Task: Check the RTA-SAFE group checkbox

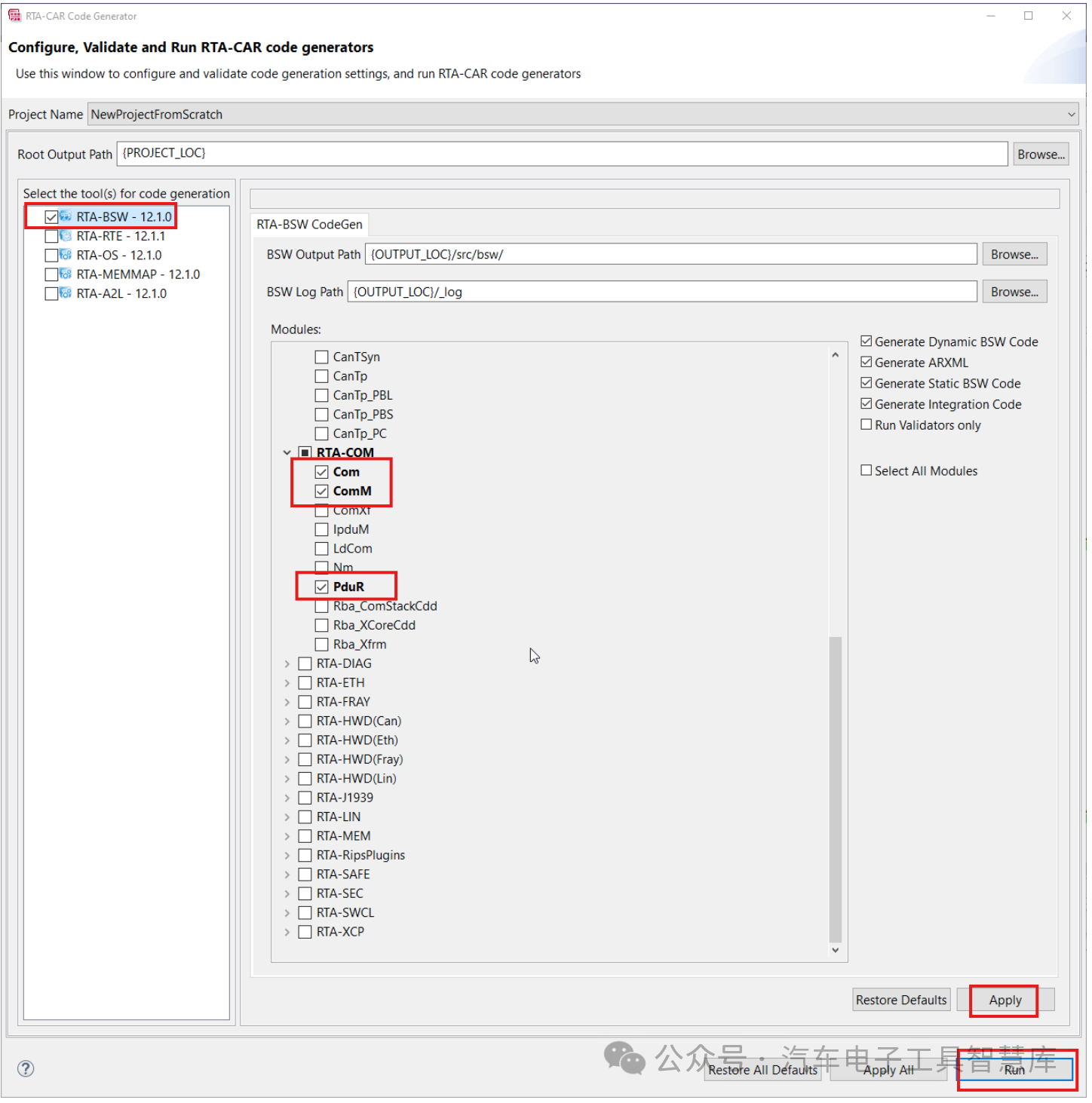Action: tap(305, 875)
